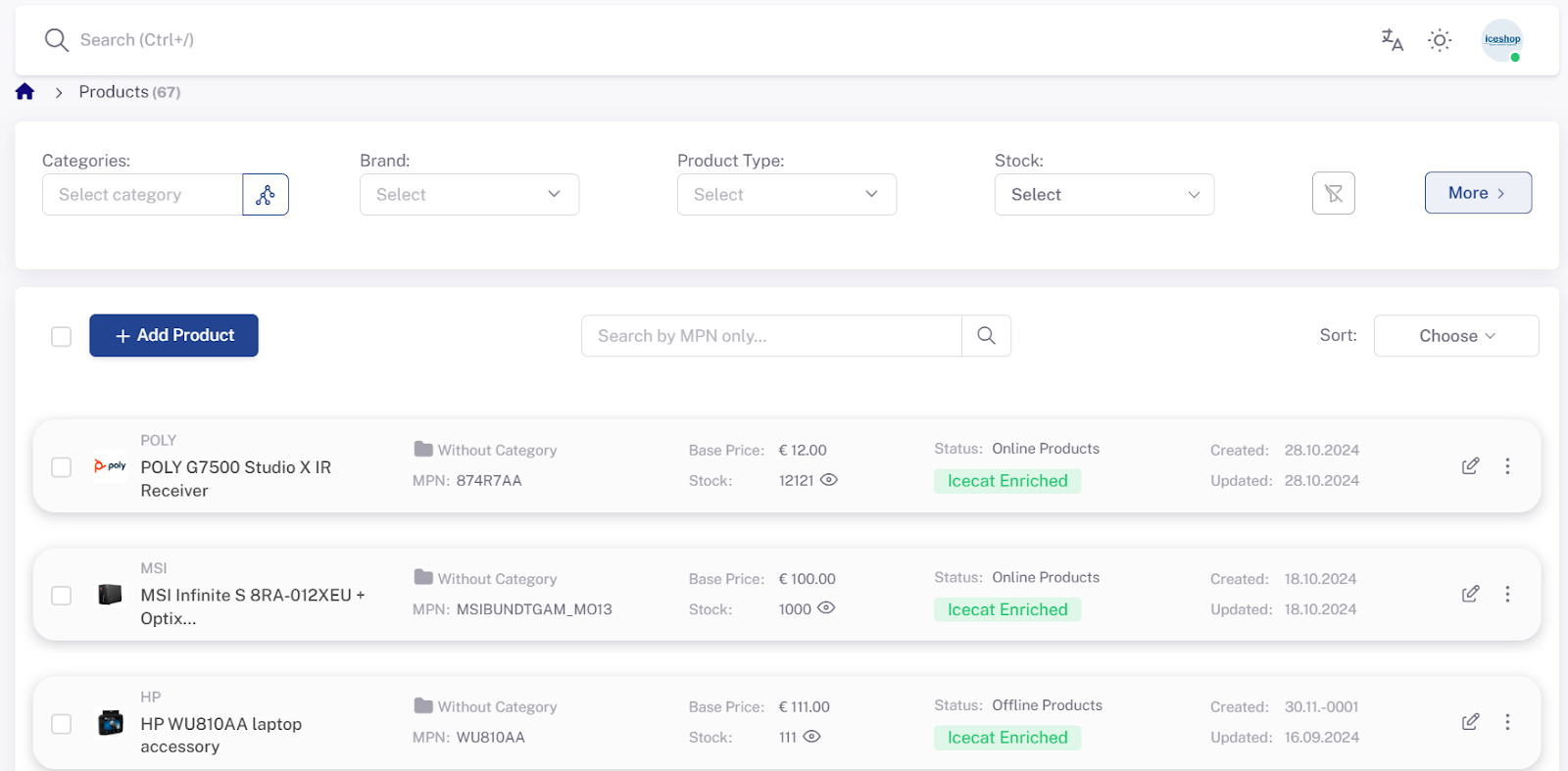Click MPN value MSIBUNDTGAM_MO13
The width and height of the screenshot is (1568, 771).
click(x=534, y=609)
